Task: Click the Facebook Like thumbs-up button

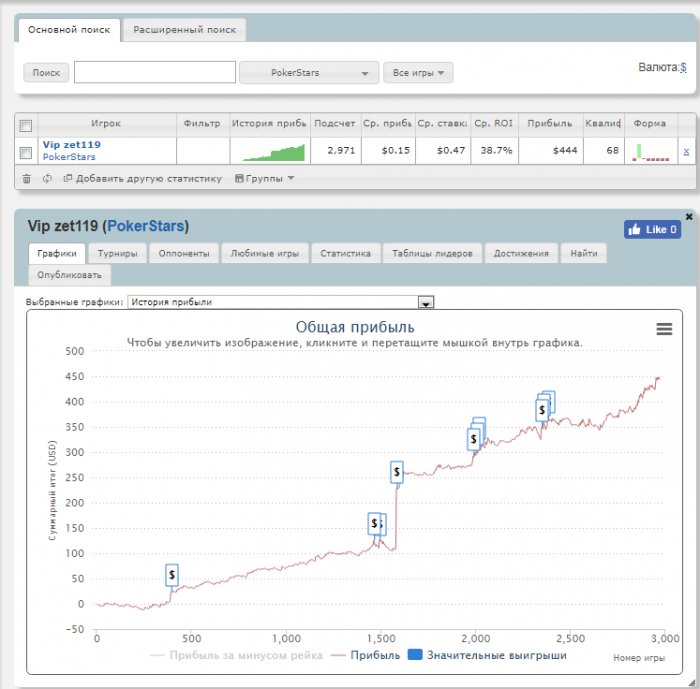Action: pyautogui.click(x=652, y=230)
